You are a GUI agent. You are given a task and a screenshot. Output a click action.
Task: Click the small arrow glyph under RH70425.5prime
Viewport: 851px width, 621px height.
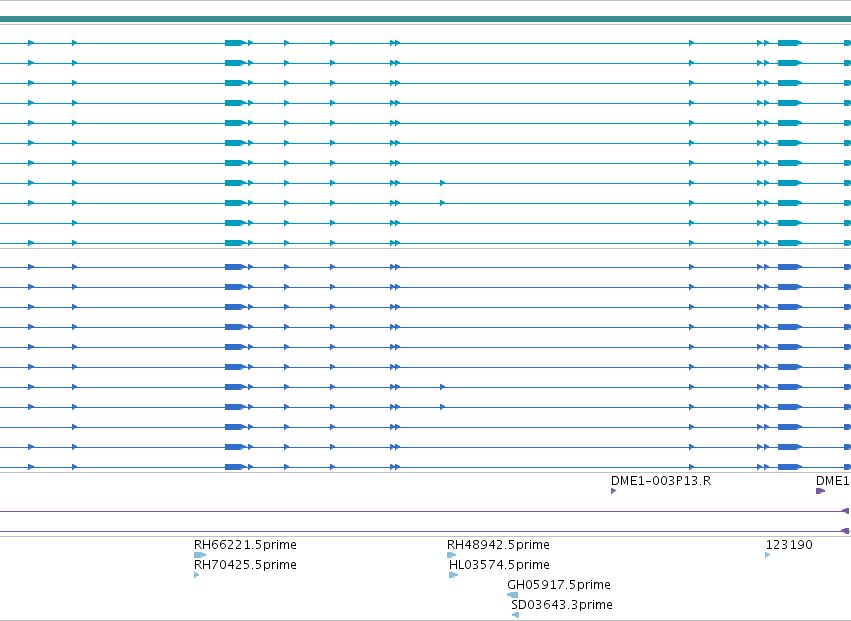pos(196,575)
